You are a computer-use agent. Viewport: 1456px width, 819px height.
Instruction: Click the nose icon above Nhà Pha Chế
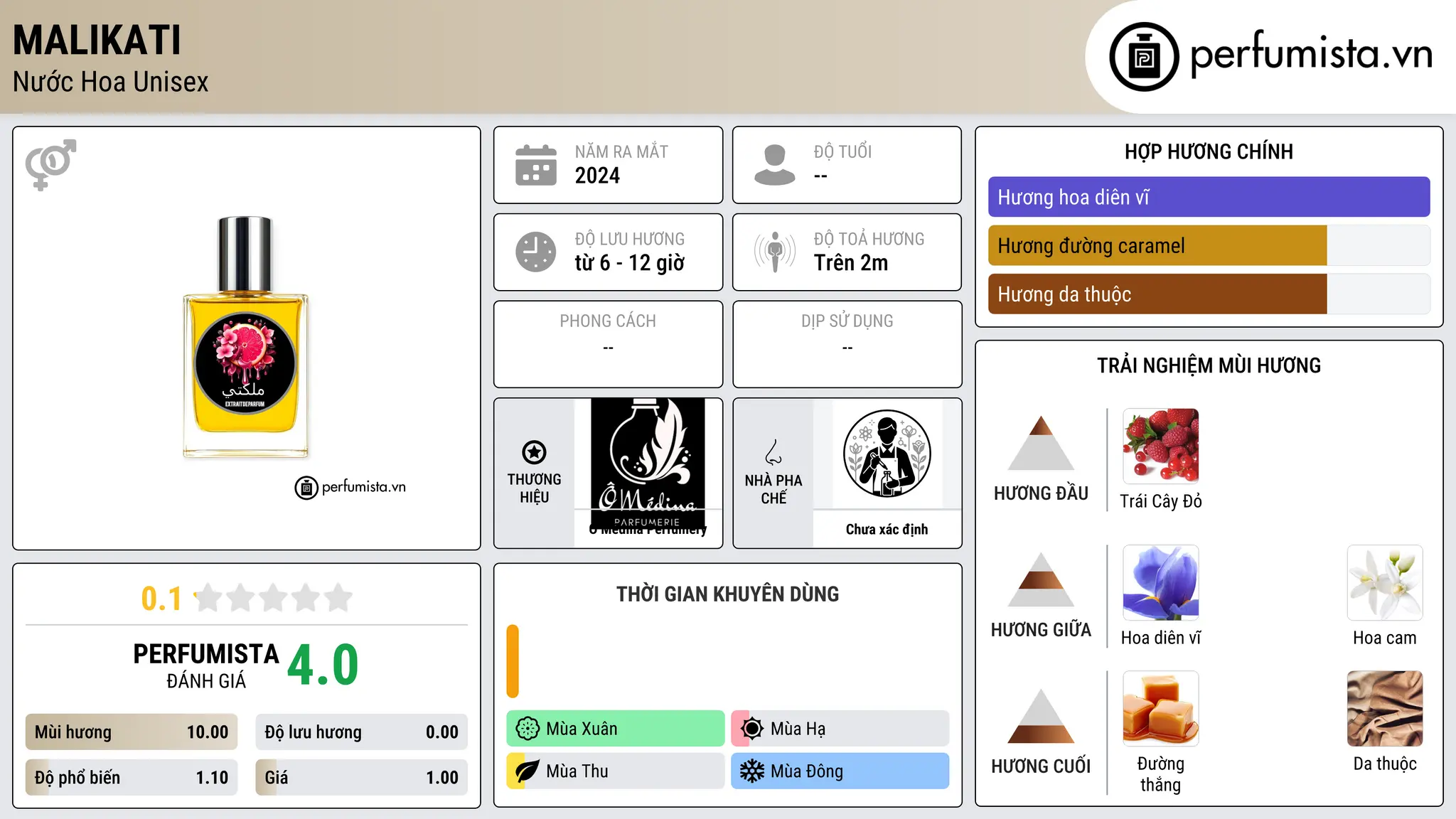pos(773,452)
